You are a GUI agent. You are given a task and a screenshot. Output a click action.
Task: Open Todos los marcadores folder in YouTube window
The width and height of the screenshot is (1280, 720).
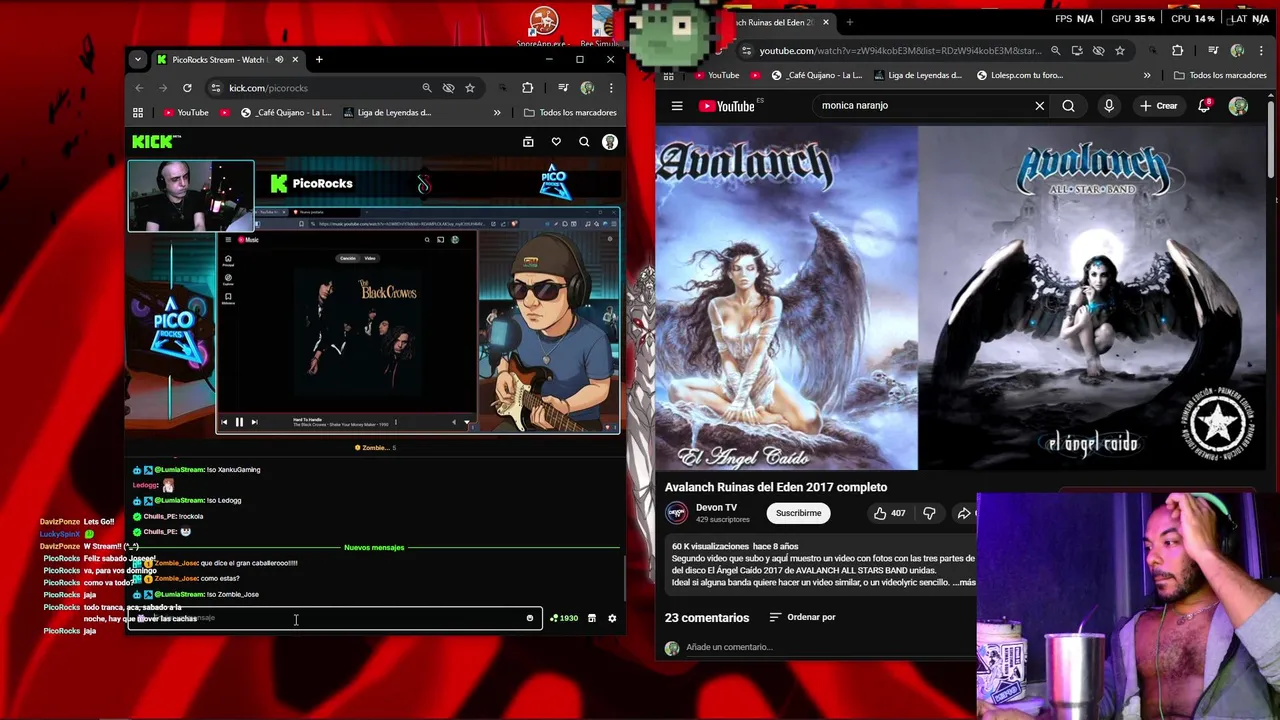click(1220, 75)
